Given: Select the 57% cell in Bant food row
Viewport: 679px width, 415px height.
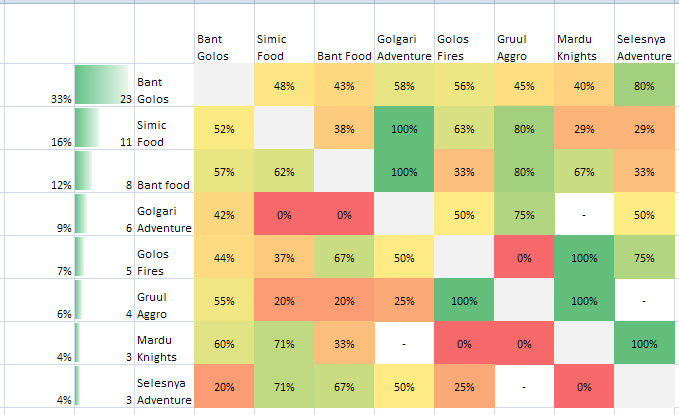Looking at the screenshot, I should tap(223, 172).
